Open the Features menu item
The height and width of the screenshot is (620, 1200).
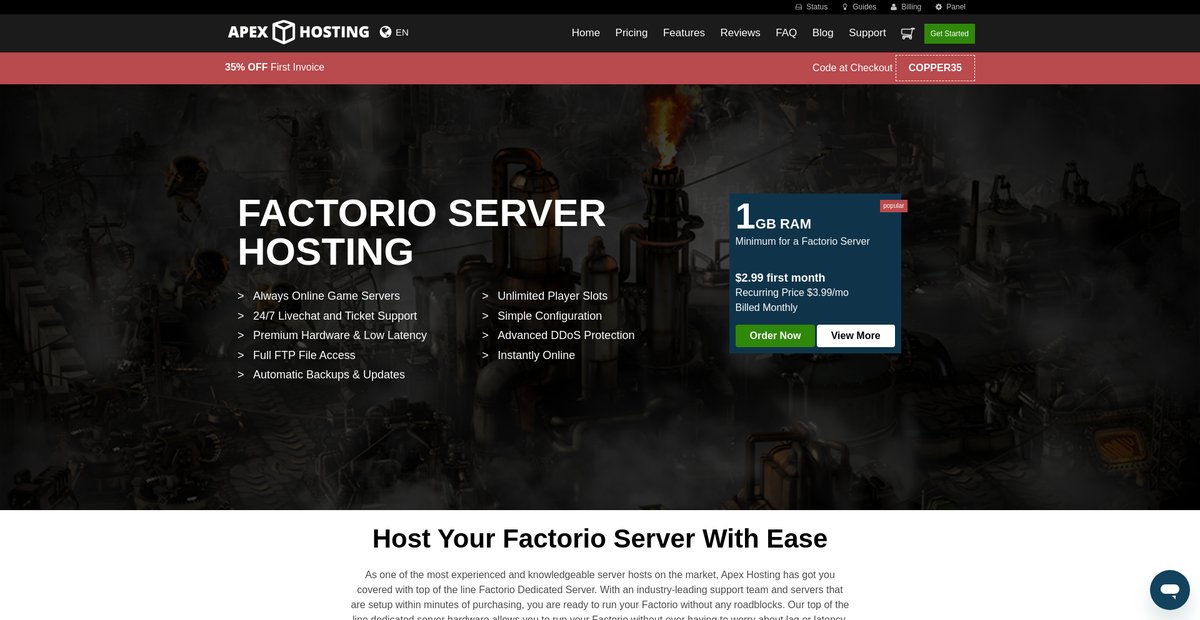pyautogui.click(x=684, y=33)
